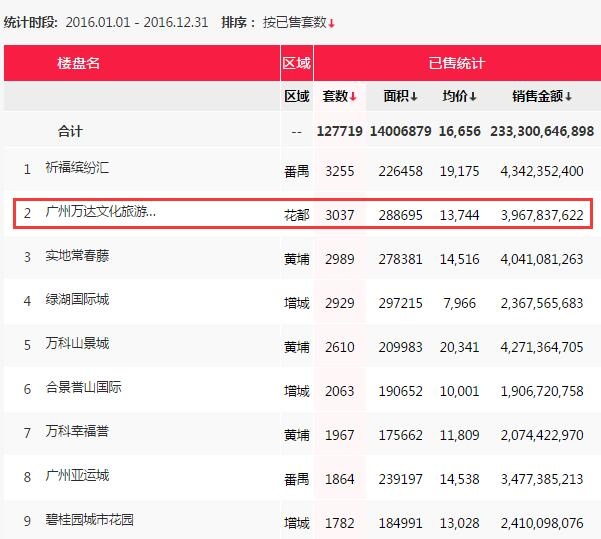601x539 pixels.
Task: Select units sold value 3255
Action: (x=340, y=171)
